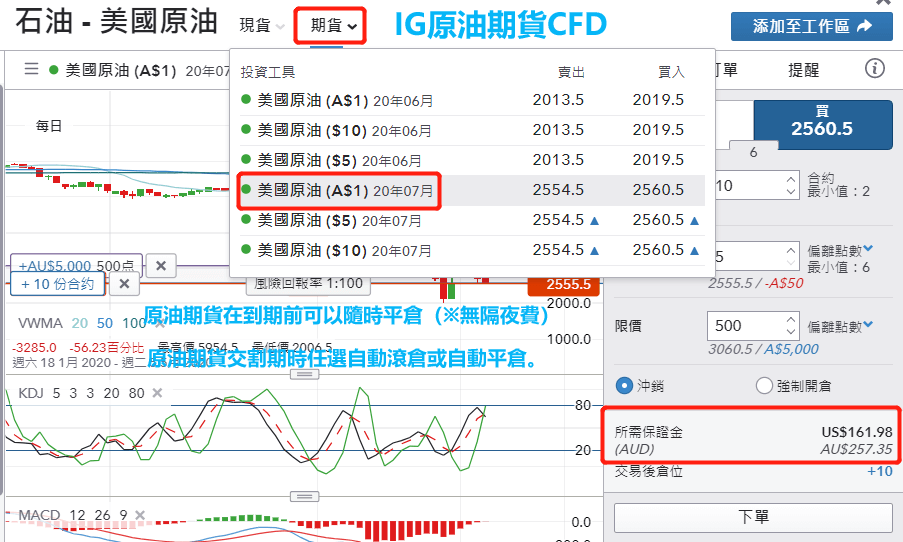903x542 pixels.
Task: Click the 2555.5 price marker on chart
Action: [x=564, y=285]
